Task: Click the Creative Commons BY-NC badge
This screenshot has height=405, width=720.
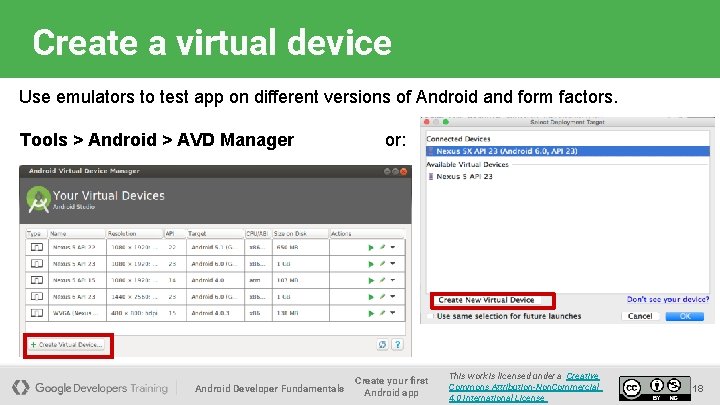Action: (x=654, y=388)
